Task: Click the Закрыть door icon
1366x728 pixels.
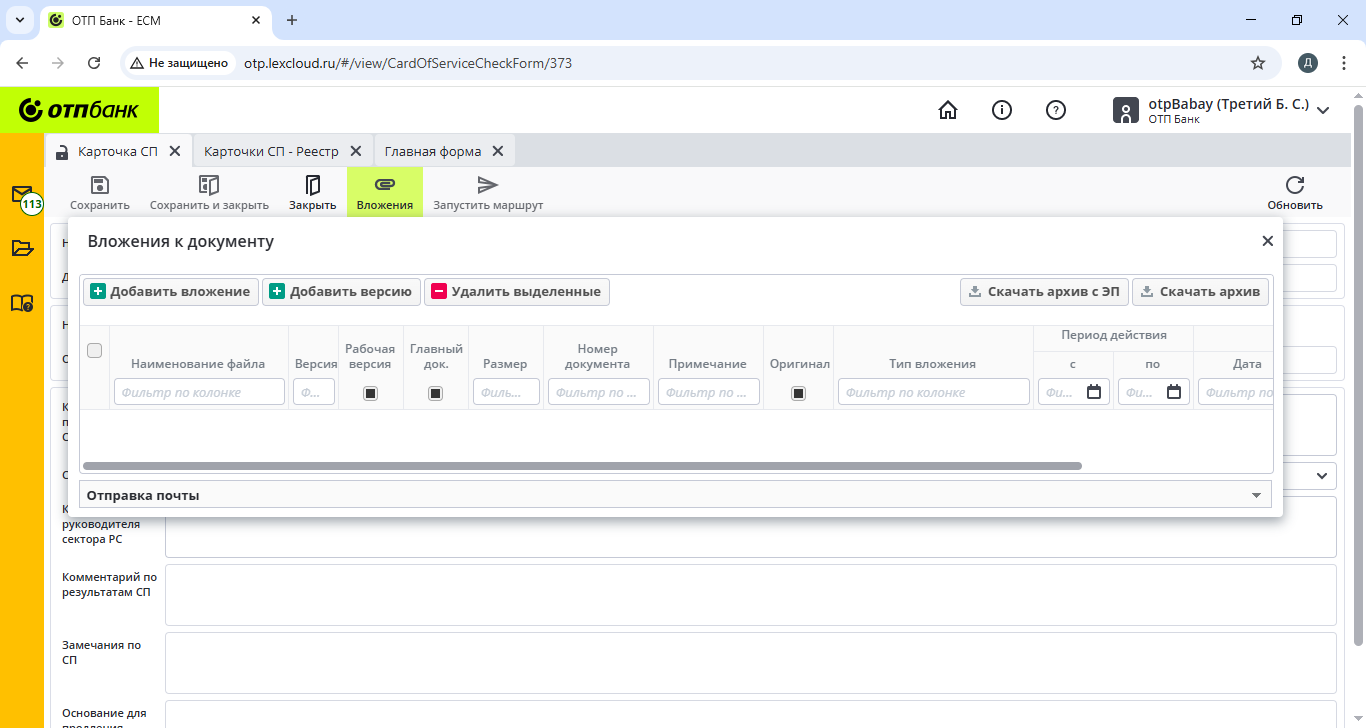Action: pos(313,185)
